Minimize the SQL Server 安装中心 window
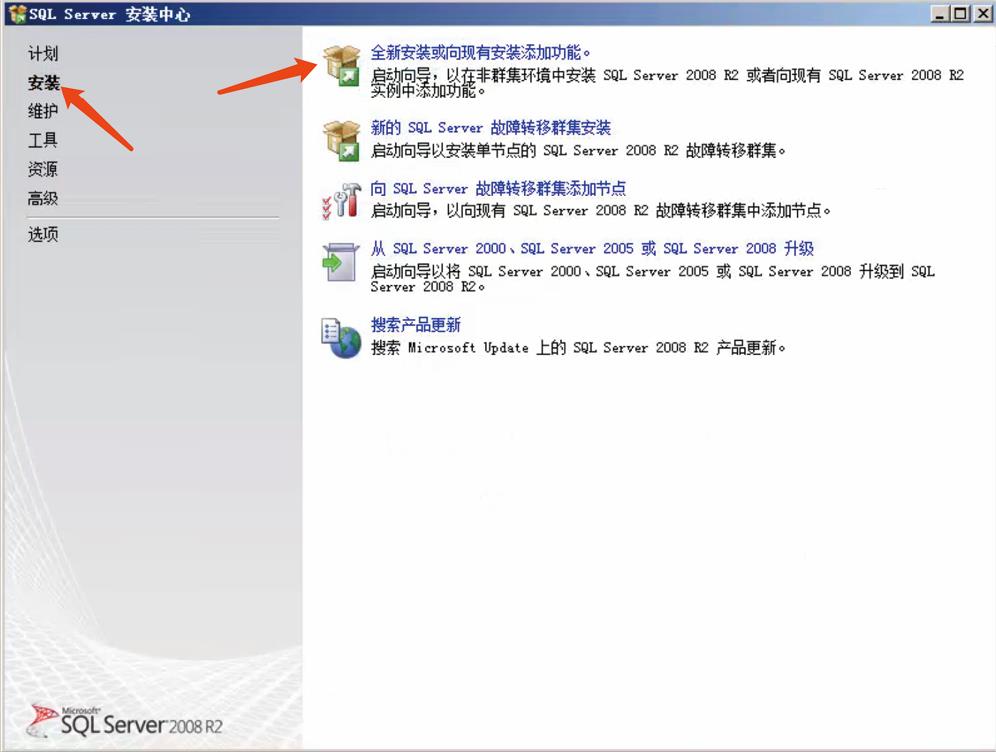The width and height of the screenshot is (996, 752). pos(941,13)
